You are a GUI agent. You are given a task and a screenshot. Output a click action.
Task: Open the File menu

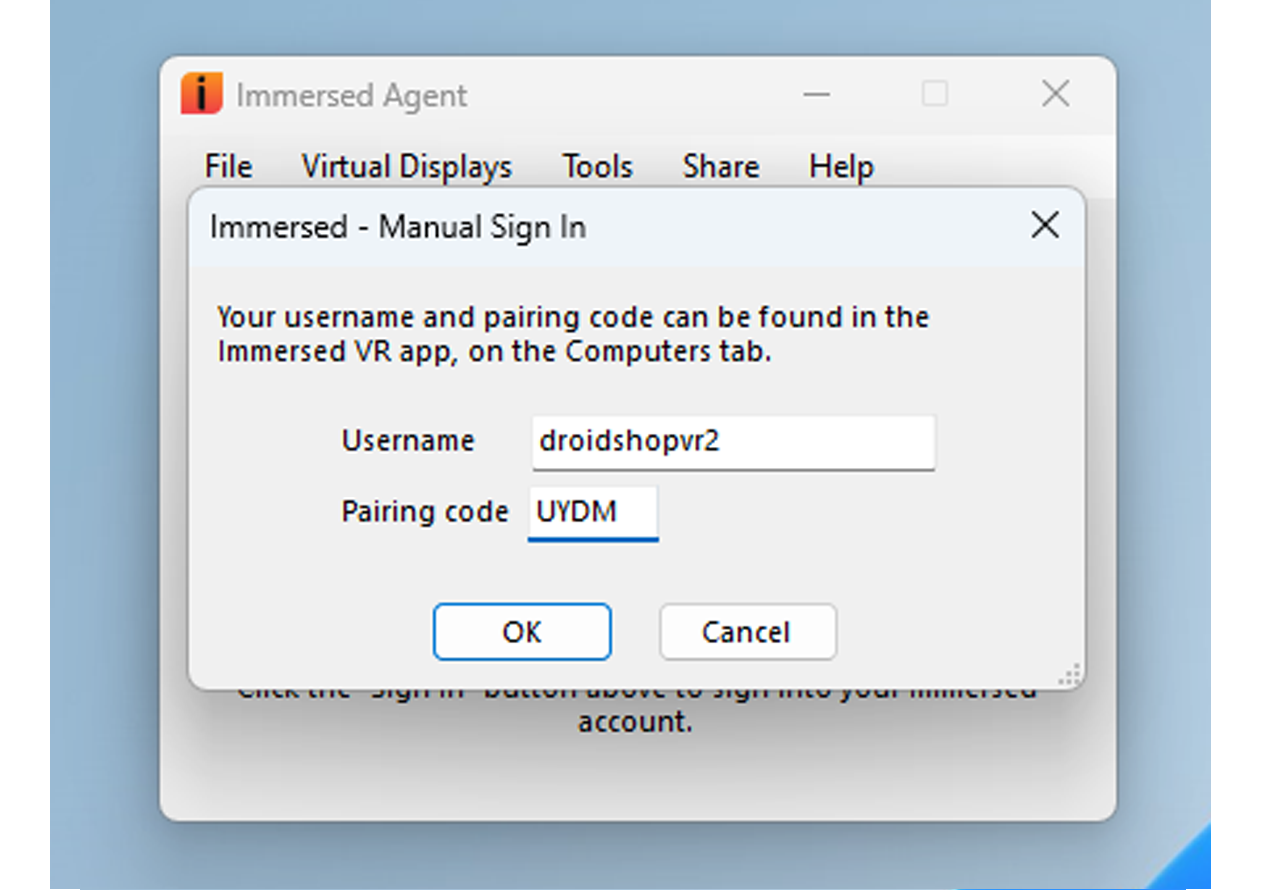(x=228, y=166)
